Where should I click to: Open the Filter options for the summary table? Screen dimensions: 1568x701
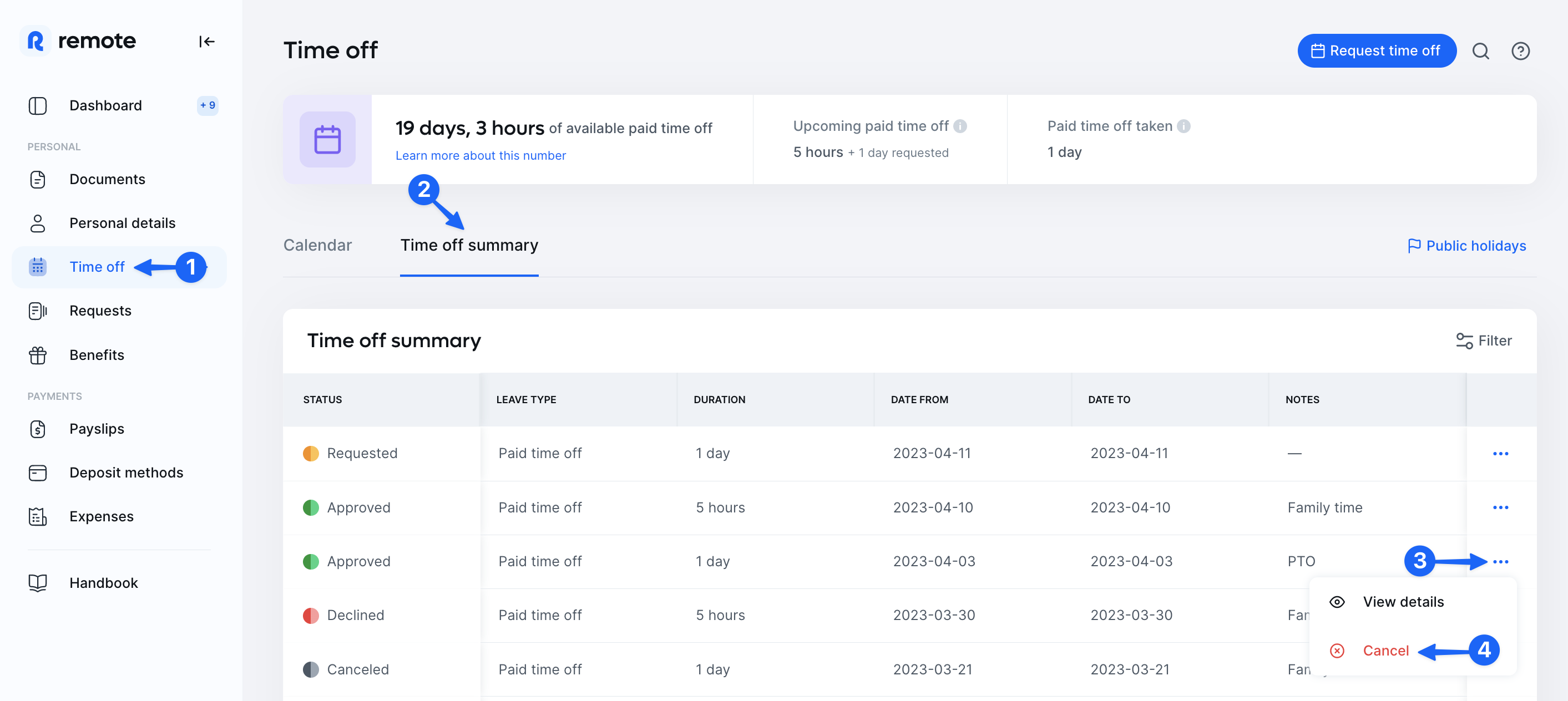pyautogui.click(x=1484, y=340)
